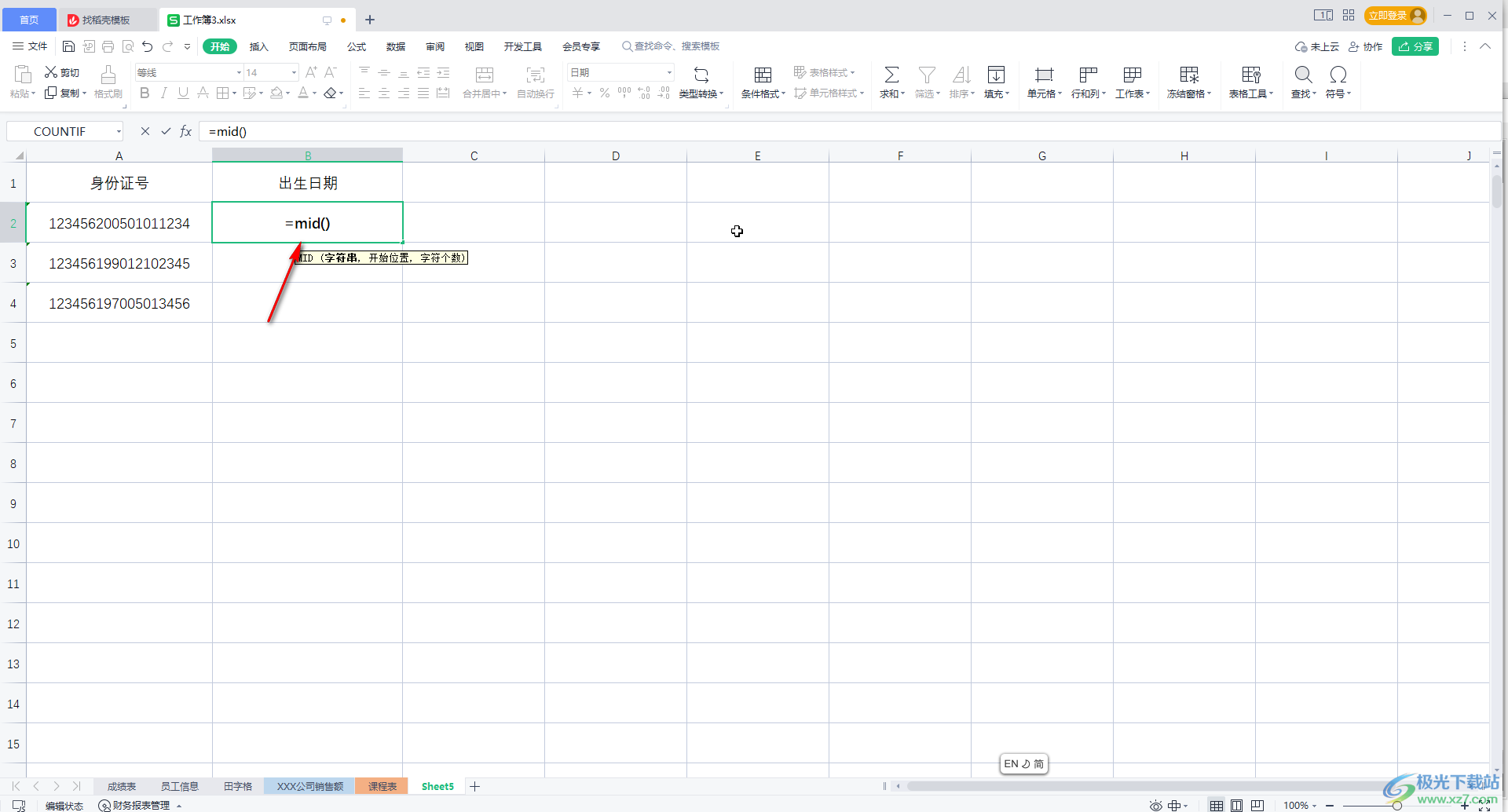This screenshot has width=1508, height=812.
Task: Click the Cut (剪切) scissors tool
Action: 61,72
